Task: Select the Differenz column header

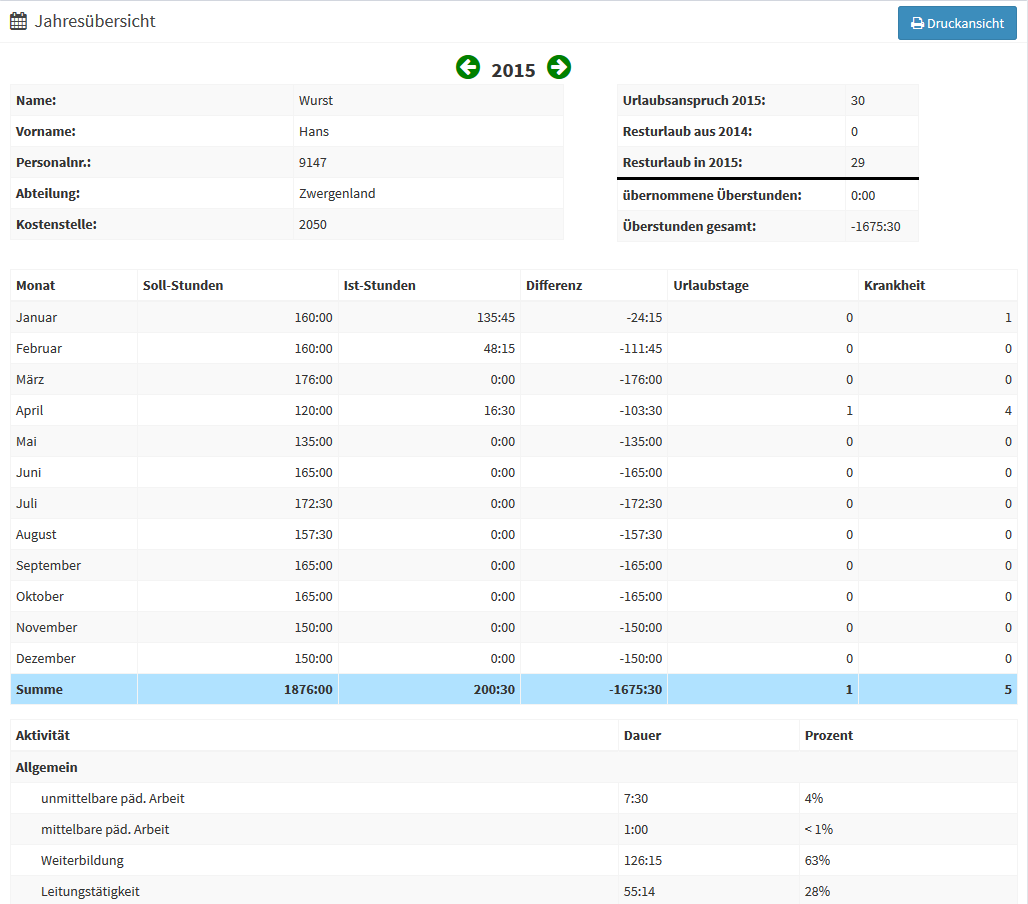Action: [x=554, y=285]
